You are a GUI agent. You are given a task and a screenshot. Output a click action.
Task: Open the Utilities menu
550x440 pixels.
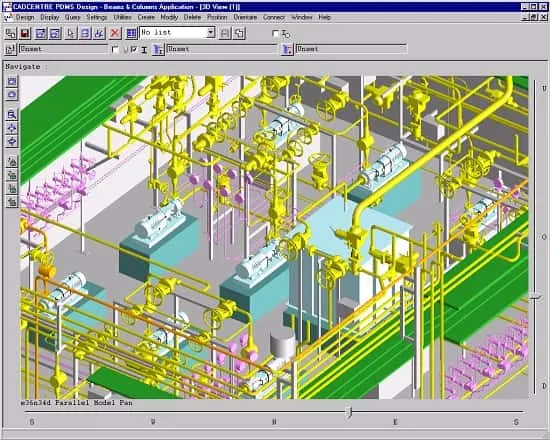(122, 17)
